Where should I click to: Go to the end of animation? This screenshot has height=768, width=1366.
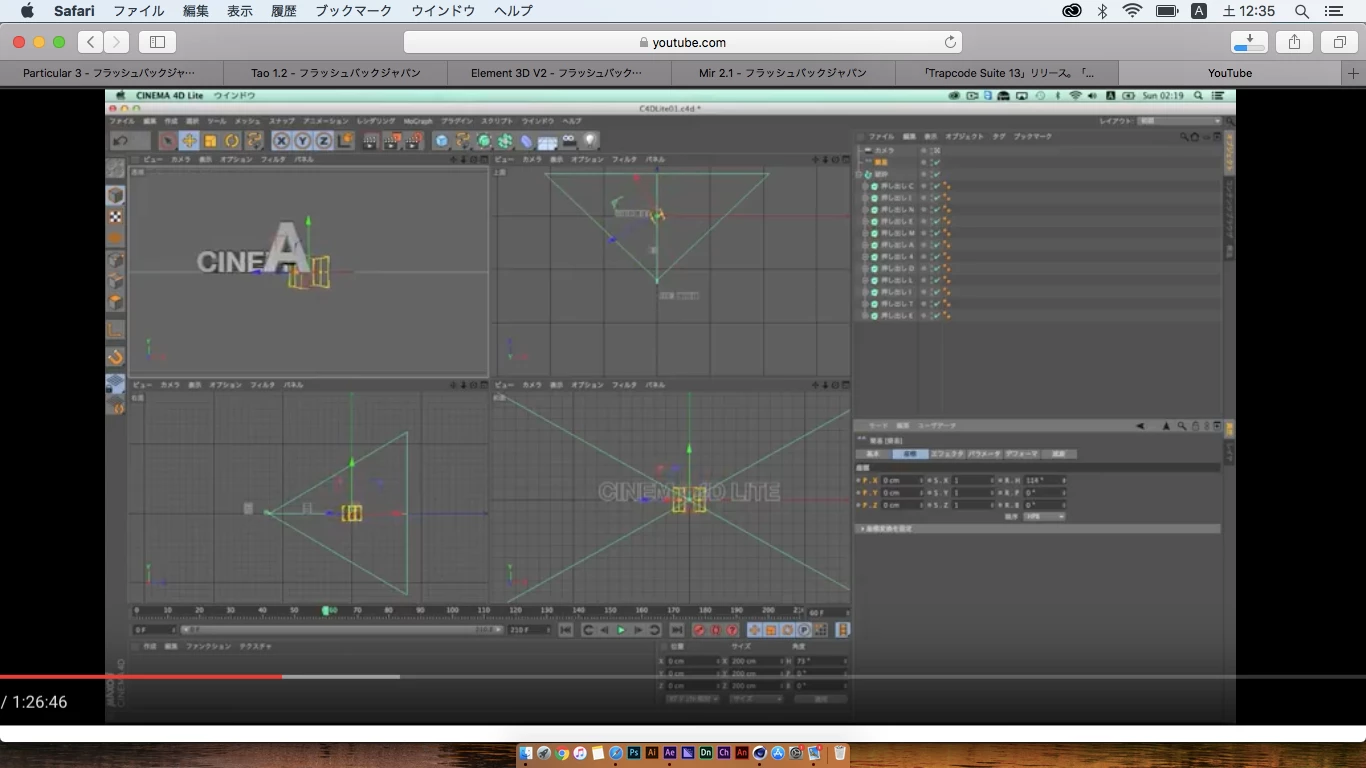click(676, 630)
